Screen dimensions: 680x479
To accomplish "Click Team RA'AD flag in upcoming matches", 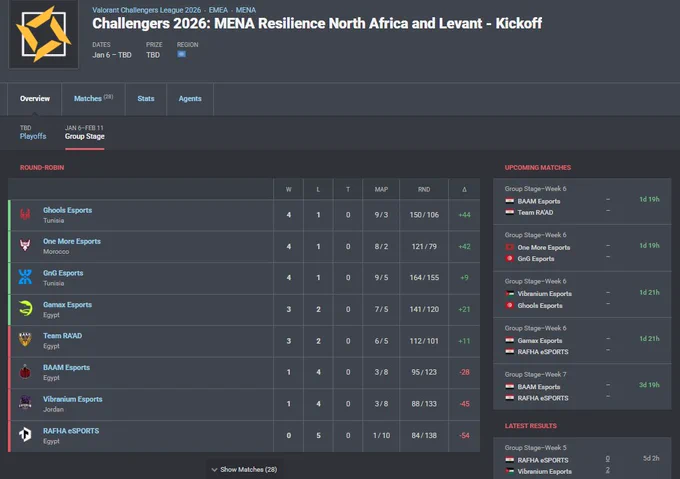I will (510, 212).
